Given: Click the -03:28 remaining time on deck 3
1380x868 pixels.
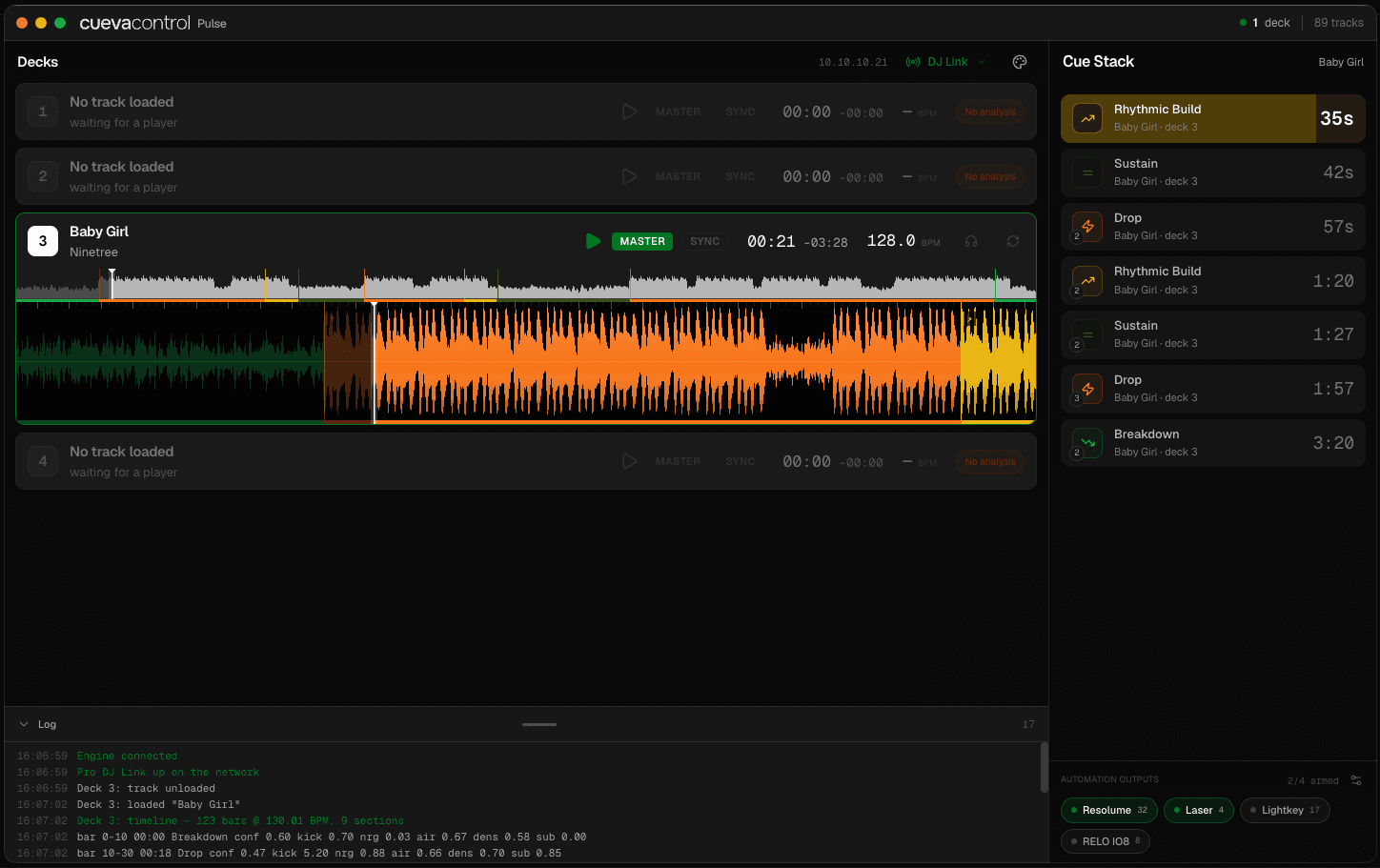Looking at the screenshot, I should (x=825, y=243).
